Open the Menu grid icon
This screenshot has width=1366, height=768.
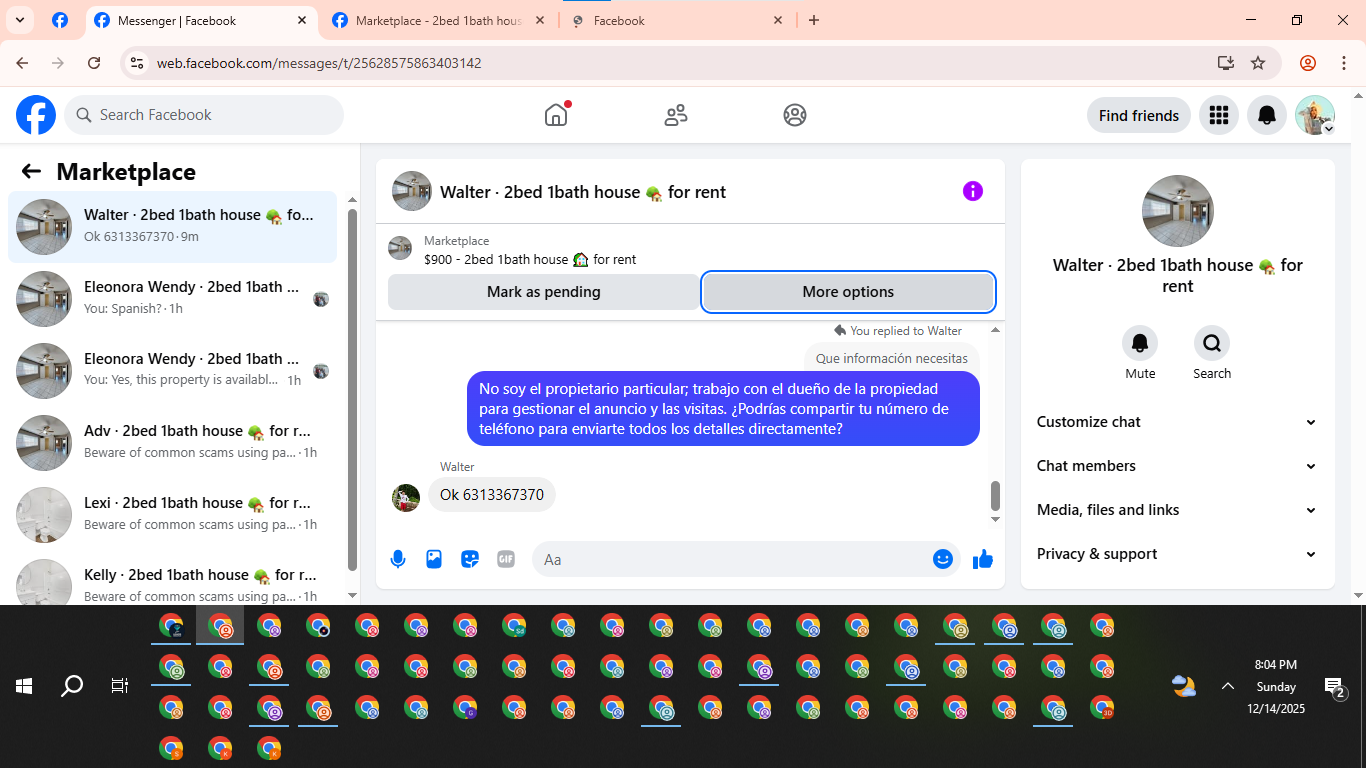click(1218, 115)
